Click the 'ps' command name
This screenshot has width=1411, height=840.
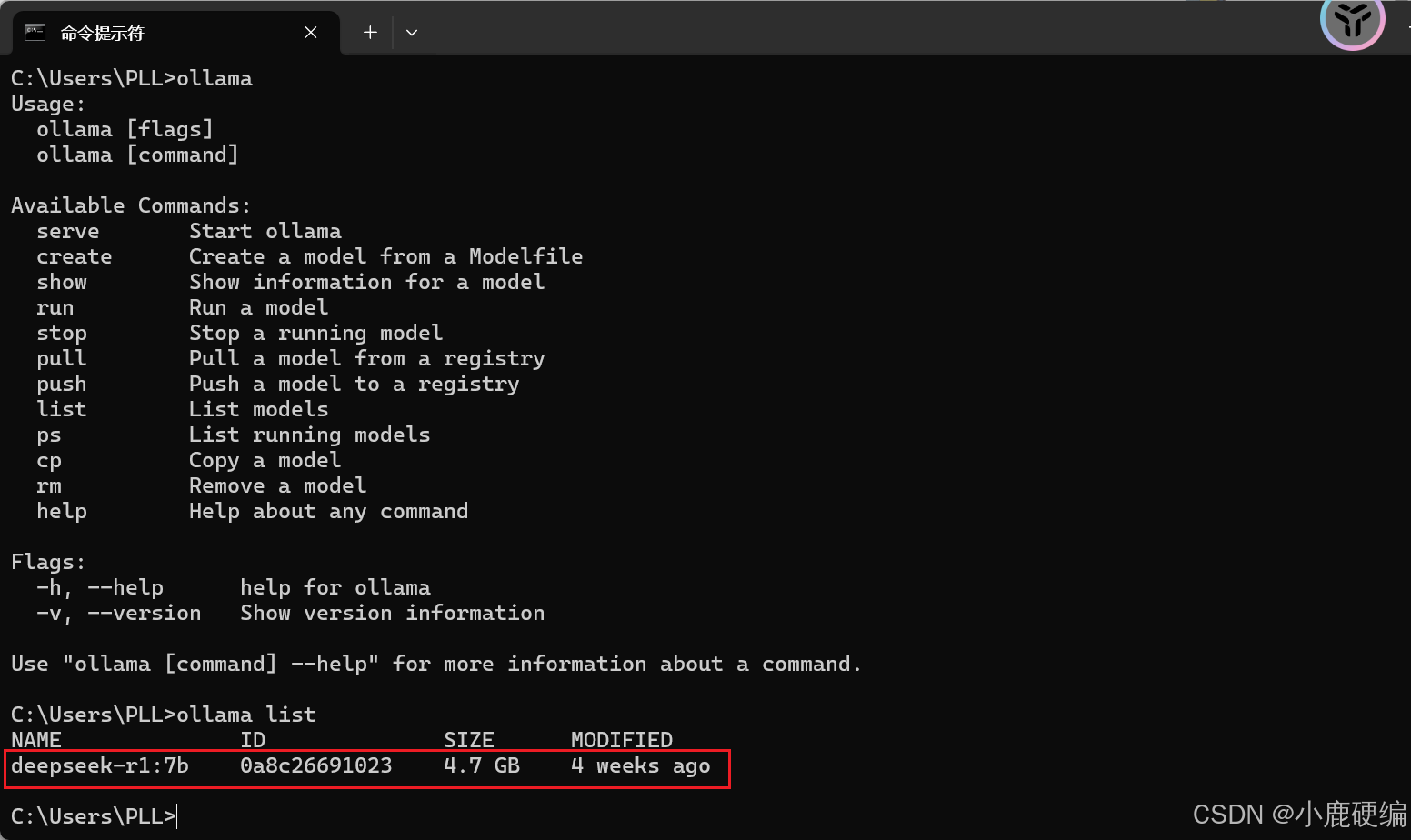[49, 436]
